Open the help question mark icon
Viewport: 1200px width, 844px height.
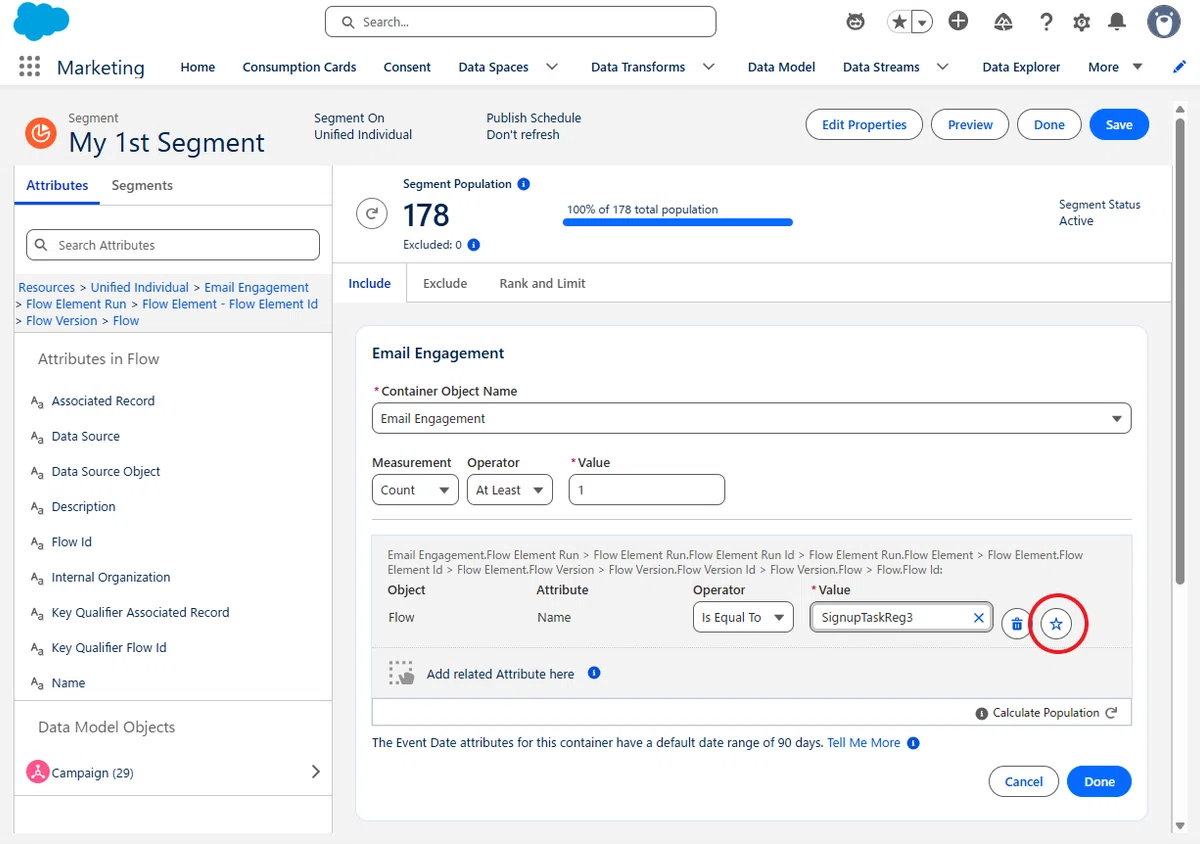(1046, 22)
